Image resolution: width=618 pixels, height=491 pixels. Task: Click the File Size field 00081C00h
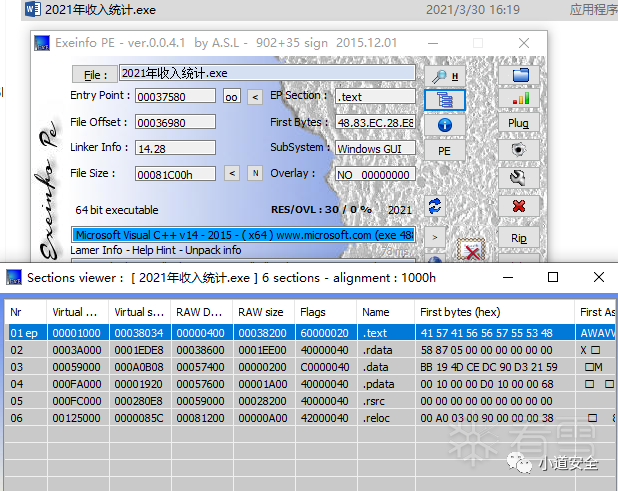point(175,174)
